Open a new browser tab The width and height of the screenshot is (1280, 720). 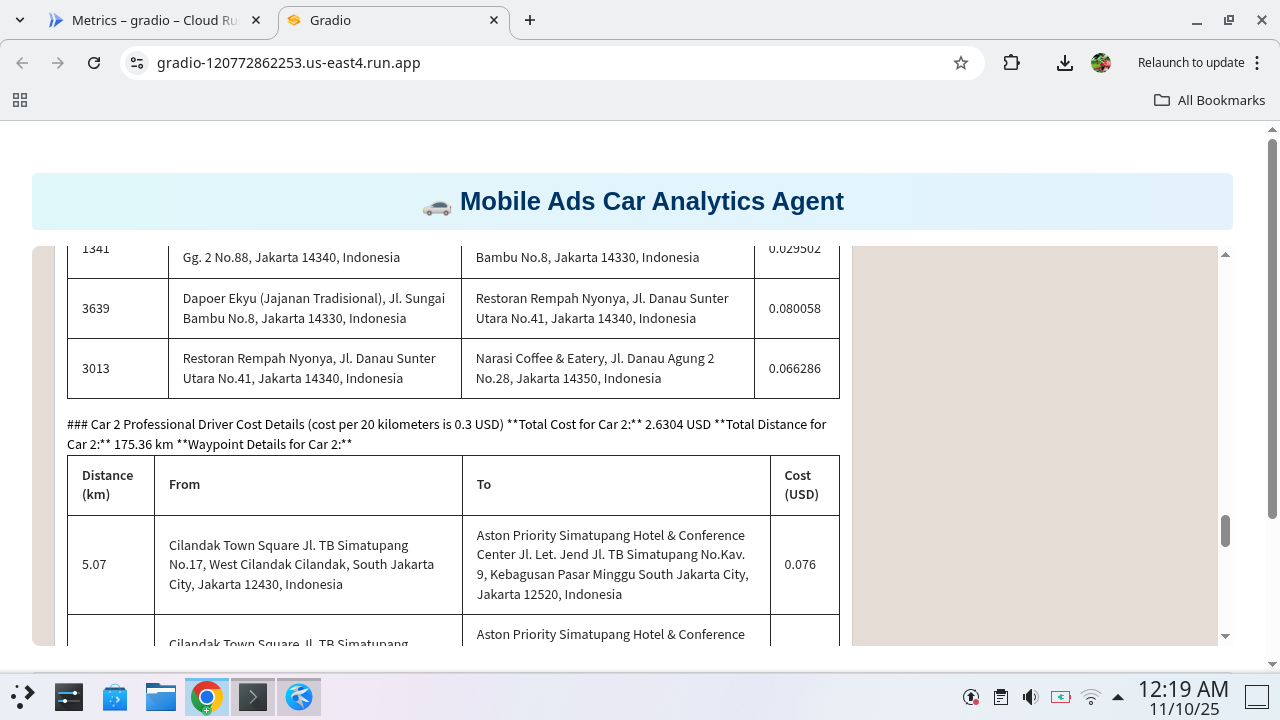[530, 20]
